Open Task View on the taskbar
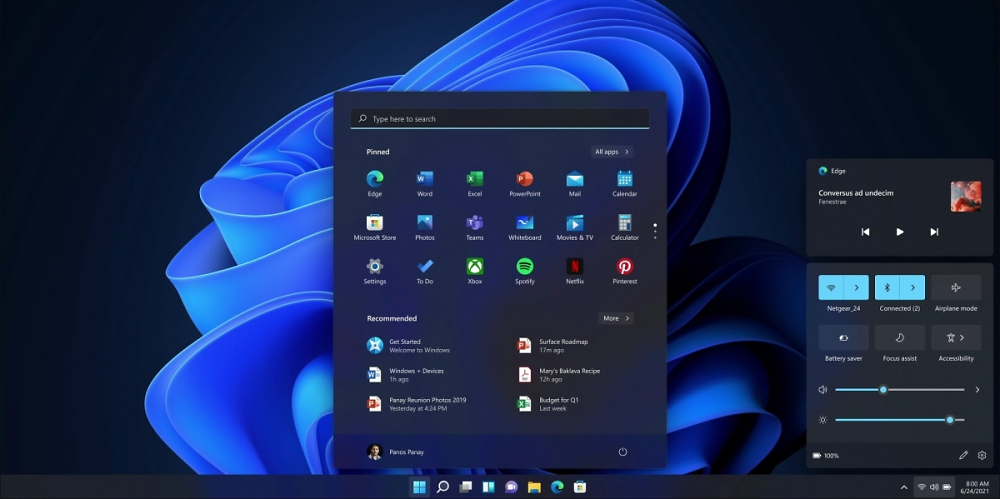 click(x=466, y=487)
